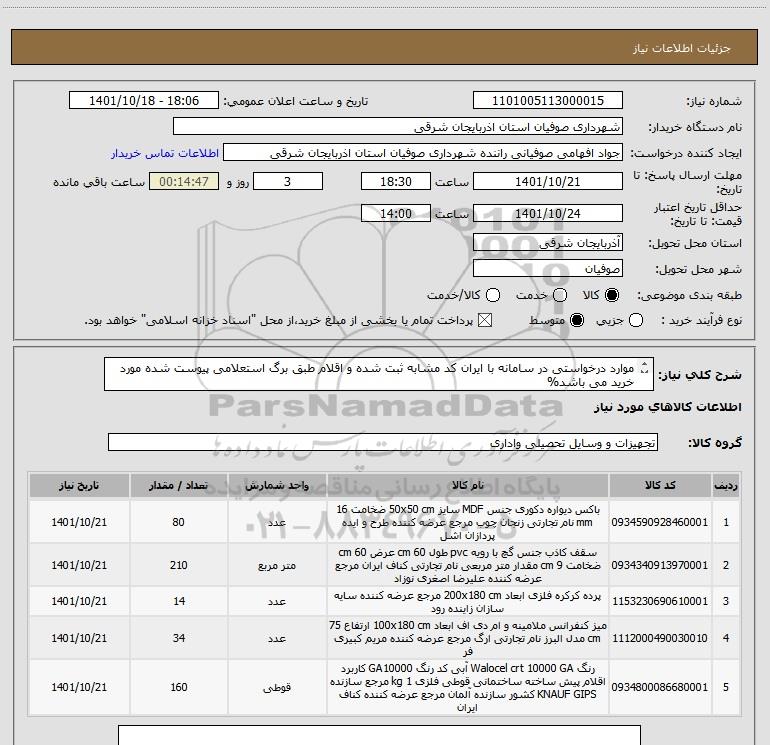Click the نام کالا column header
Screen dimensions: 770x745
468,486
